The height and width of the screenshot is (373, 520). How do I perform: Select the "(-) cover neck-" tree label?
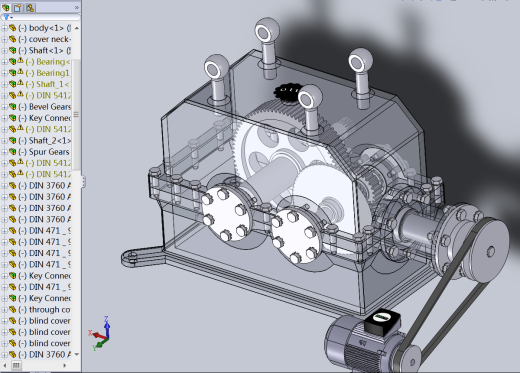(45, 39)
